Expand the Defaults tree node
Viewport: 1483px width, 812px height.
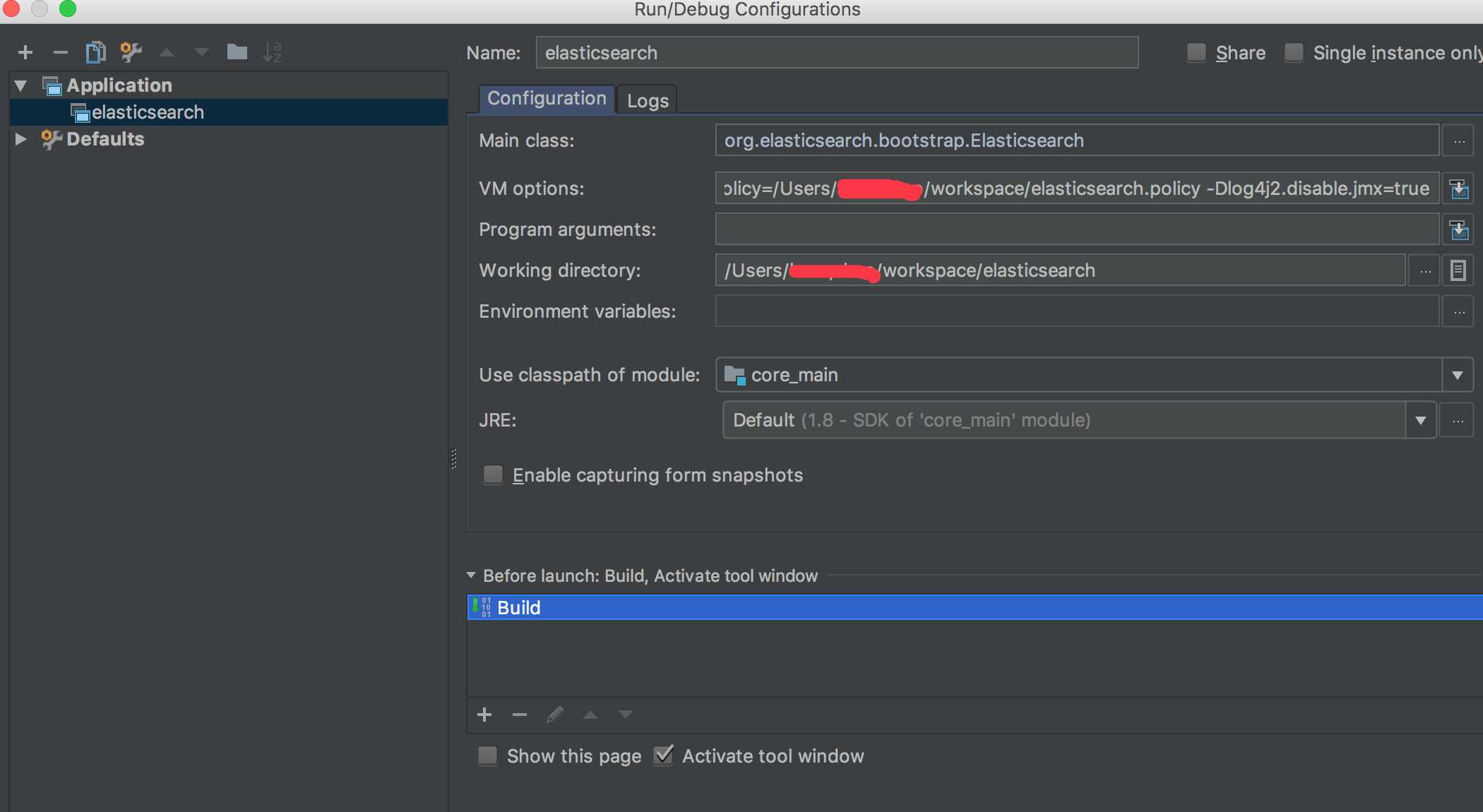point(20,139)
